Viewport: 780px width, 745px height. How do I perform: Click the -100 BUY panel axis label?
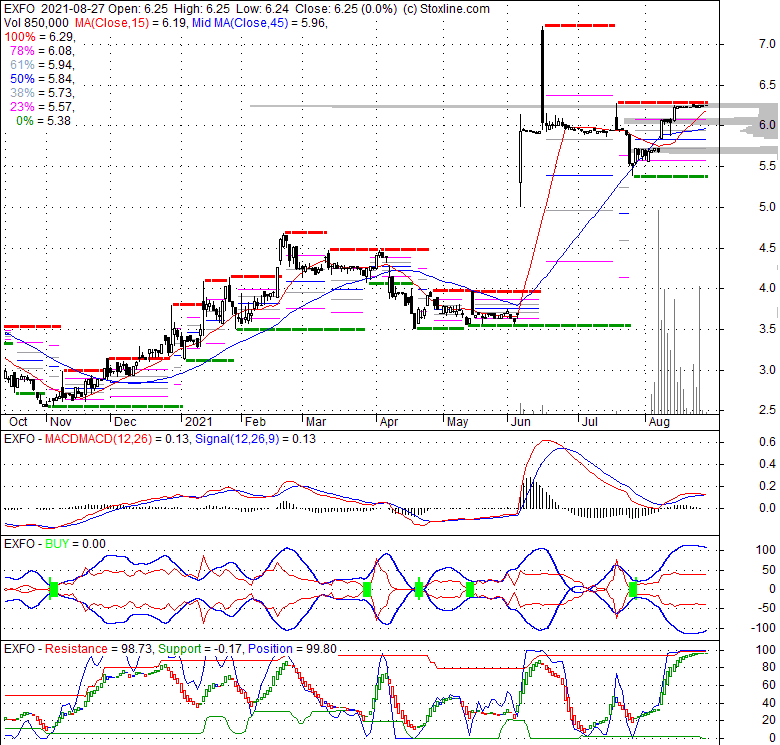pos(762,628)
